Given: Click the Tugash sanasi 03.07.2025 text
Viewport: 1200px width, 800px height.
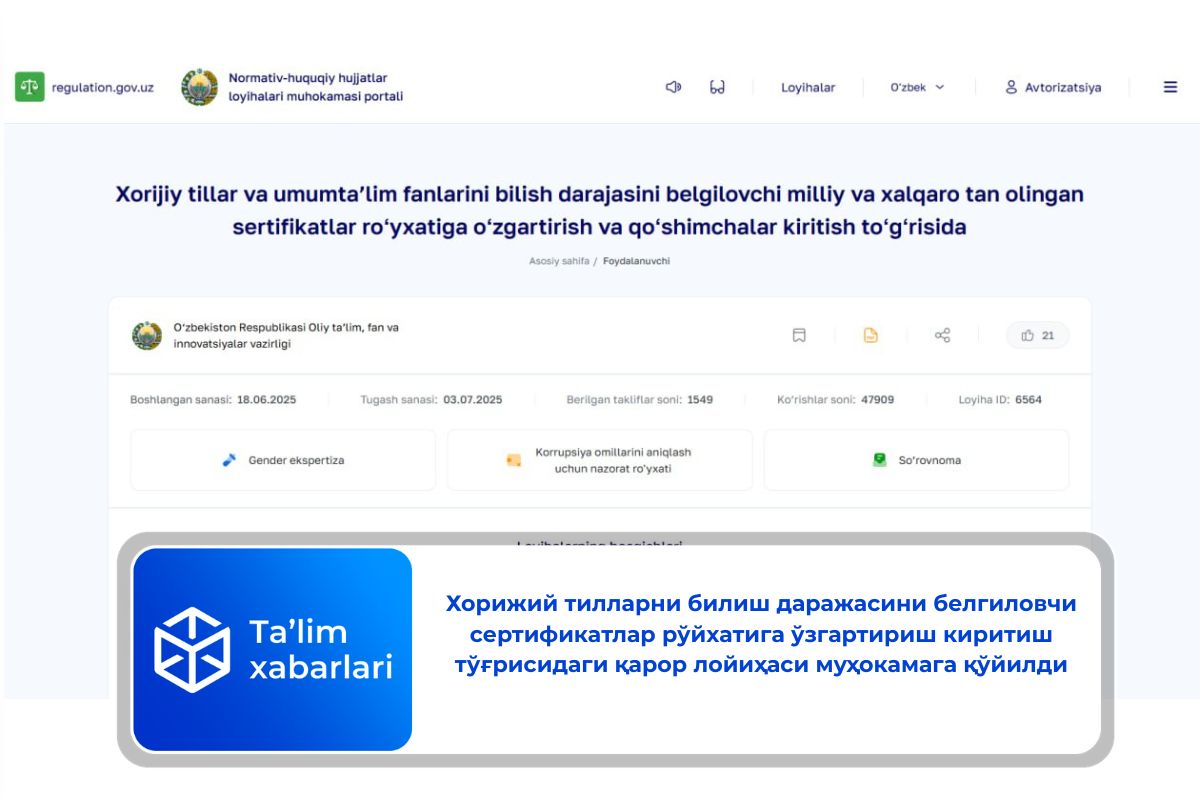Looking at the screenshot, I should tap(431, 400).
